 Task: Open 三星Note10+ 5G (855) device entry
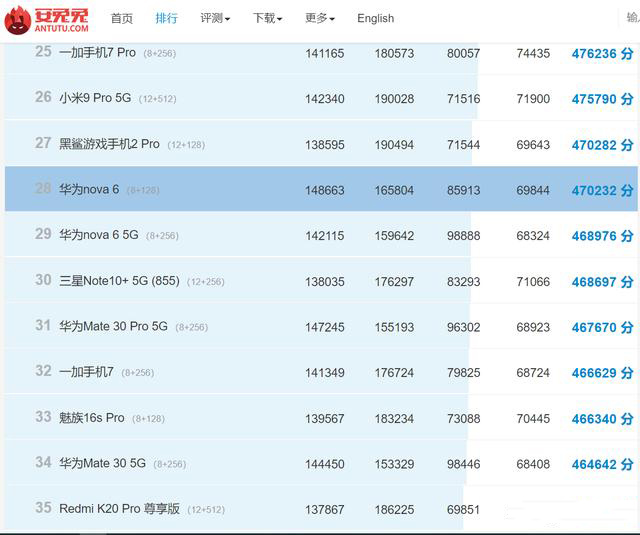(x=119, y=281)
